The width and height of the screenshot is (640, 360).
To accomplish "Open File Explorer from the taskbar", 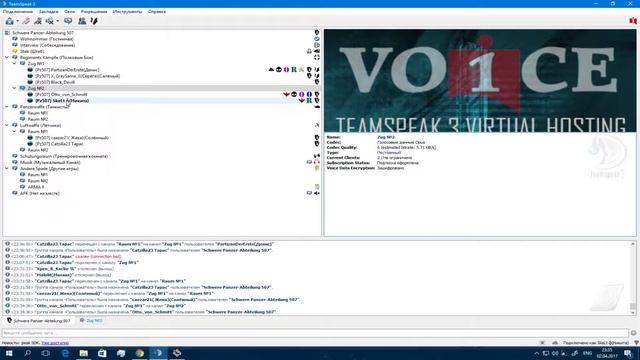I will (x=84, y=353).
